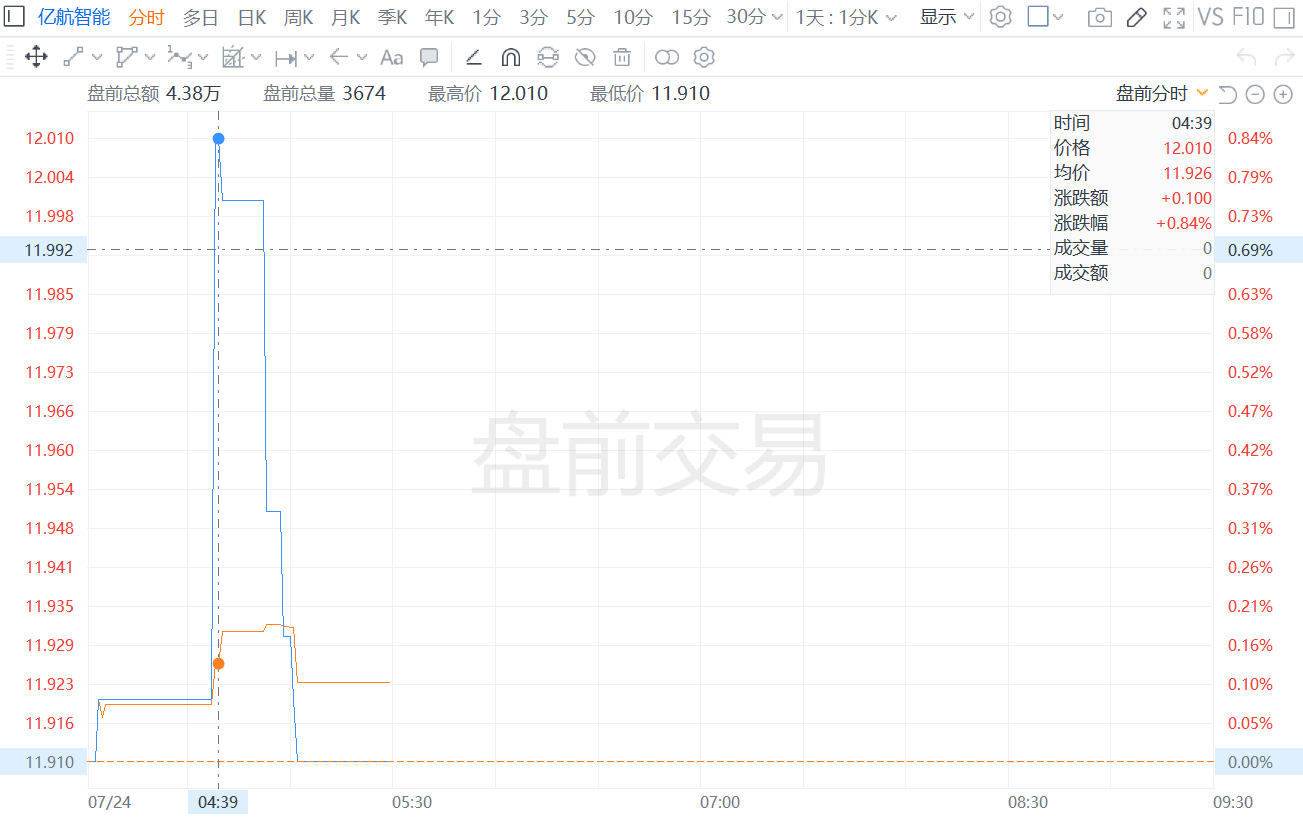Take a chart screenshot with camera icon
Viewport: 1303px width, 828px height.
(x=1099, y=17)
